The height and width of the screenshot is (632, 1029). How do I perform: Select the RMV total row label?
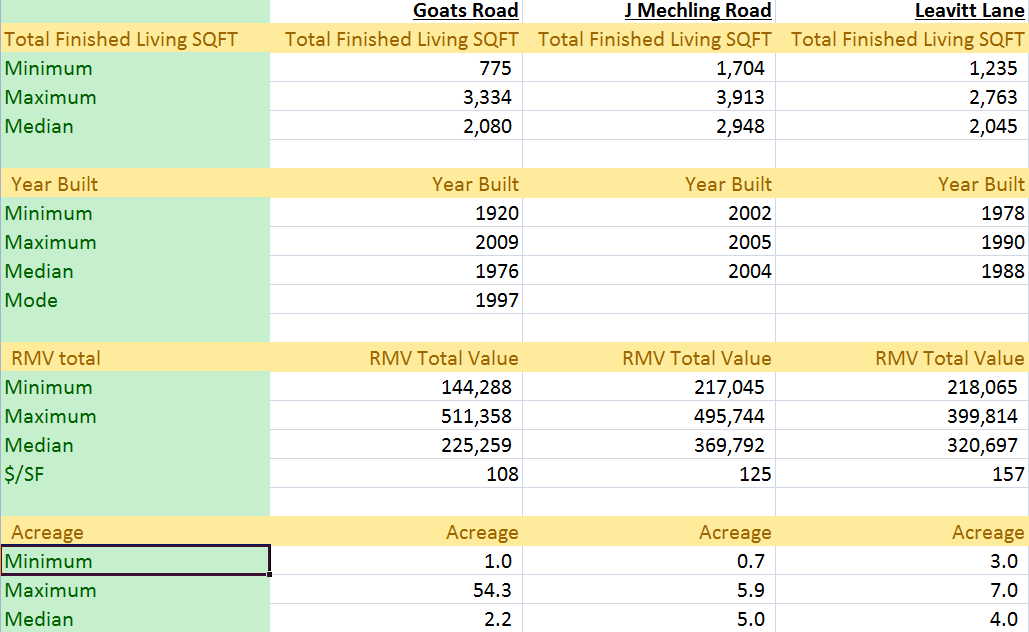tap(56, 358)
